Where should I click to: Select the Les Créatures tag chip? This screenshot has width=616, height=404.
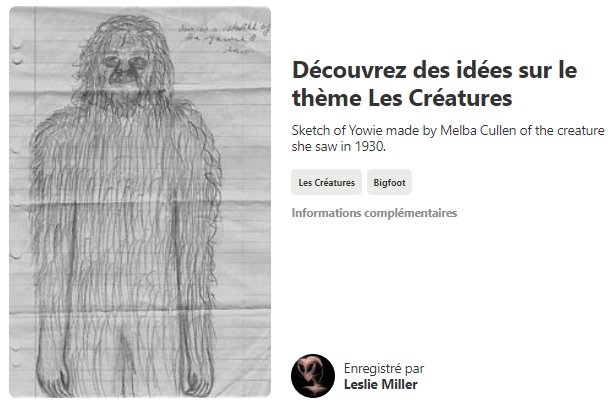(326, 182)
